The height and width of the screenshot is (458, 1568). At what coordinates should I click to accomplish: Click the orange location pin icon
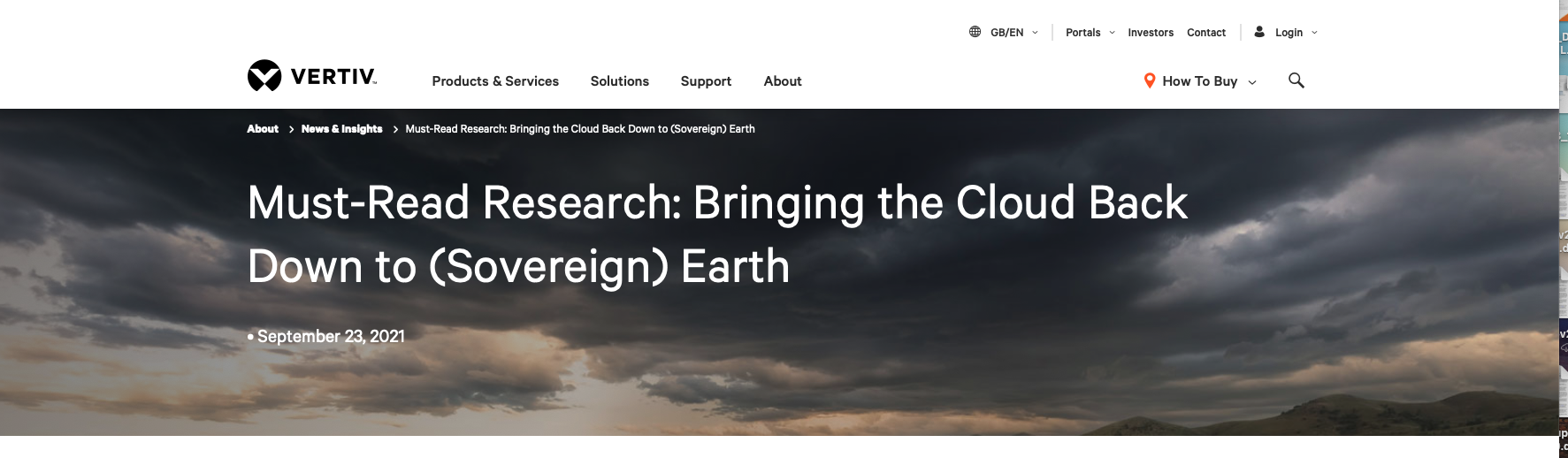pos(1150,80)
